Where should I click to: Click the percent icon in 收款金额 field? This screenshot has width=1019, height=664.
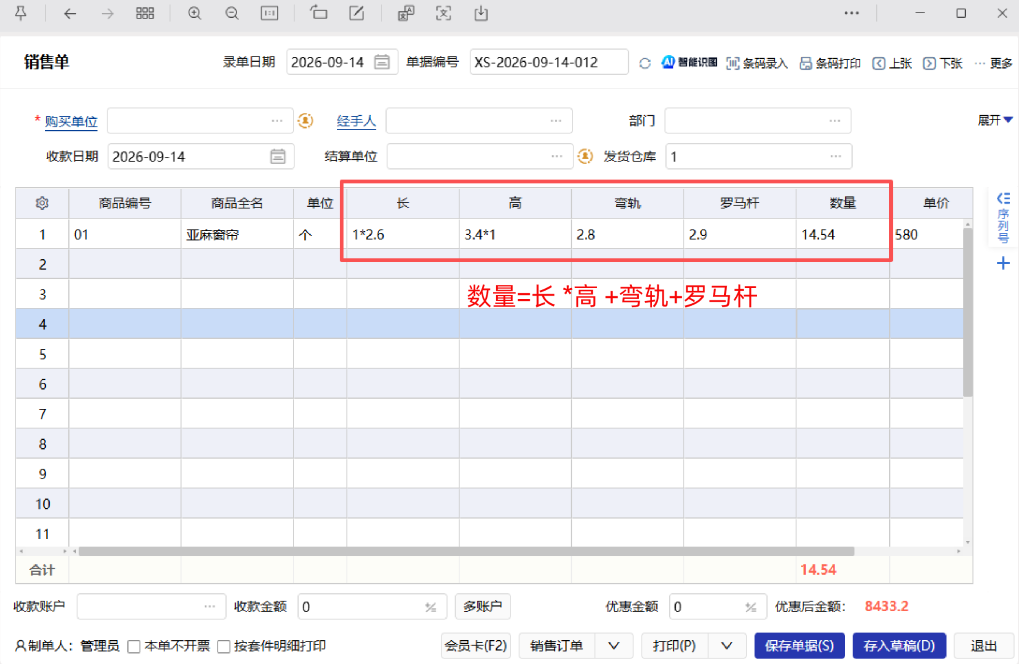[430, 607]
